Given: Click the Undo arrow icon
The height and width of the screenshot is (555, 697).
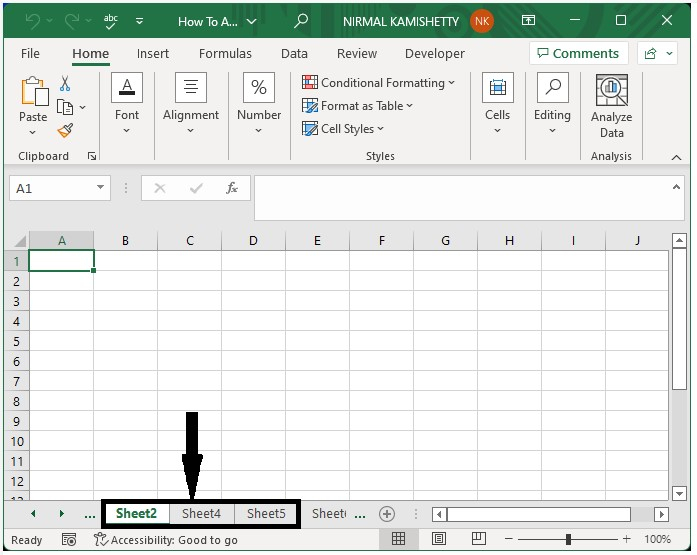Looking at the screenshot, I should [32, 21].
